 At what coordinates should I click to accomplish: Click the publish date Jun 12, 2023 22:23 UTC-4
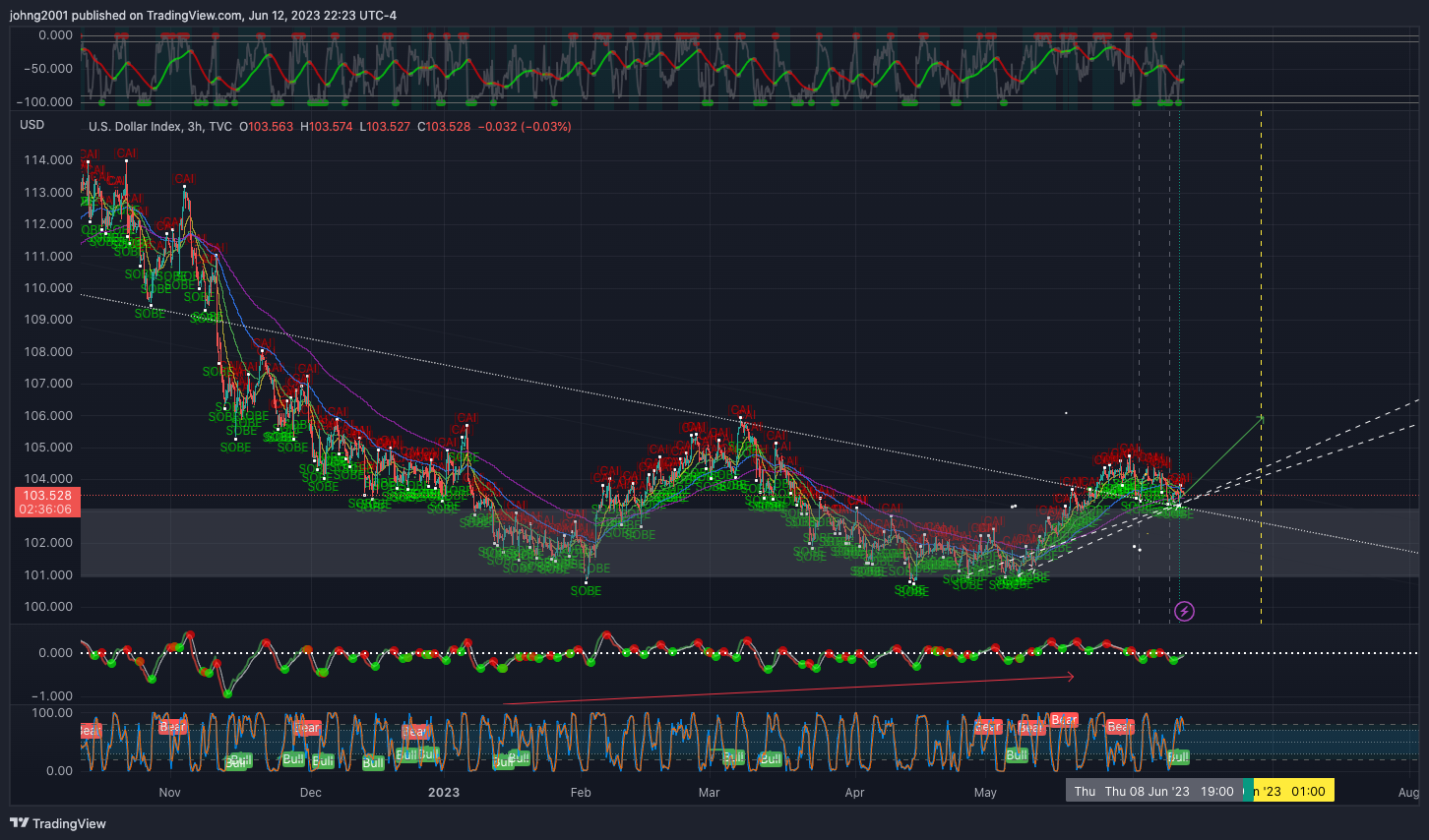[x=323, y=15]
